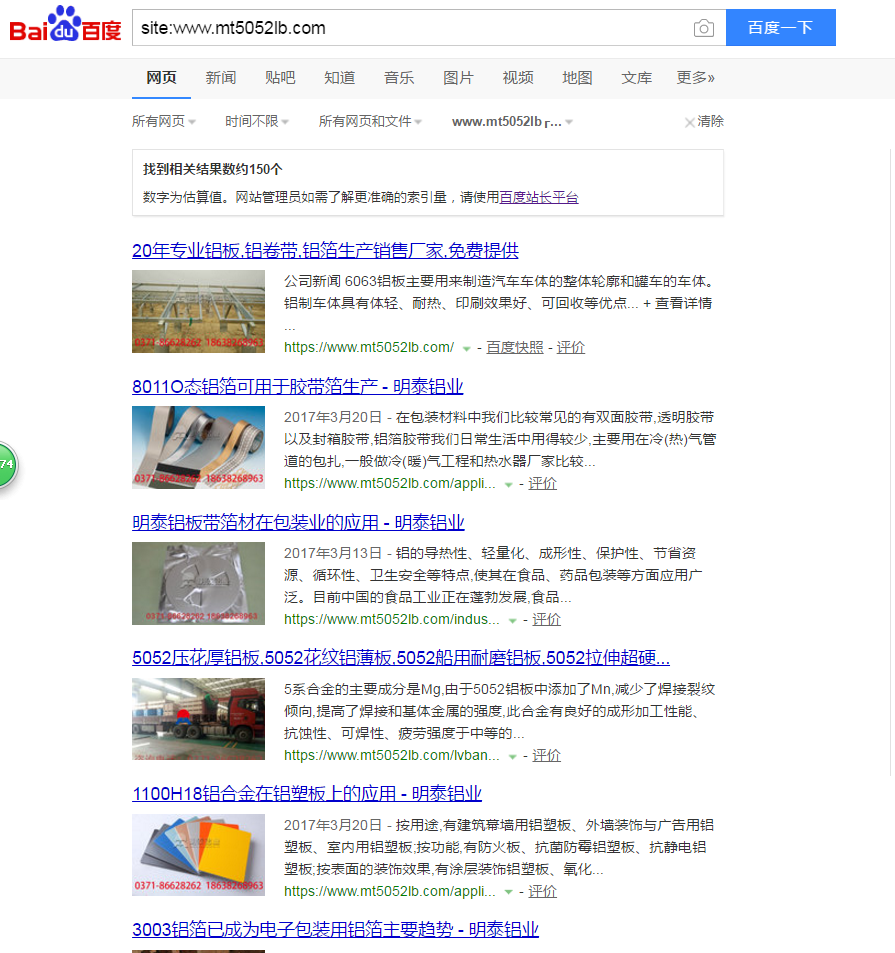Screen dimensions: 895x953
Task: Switch to the 音乐 tab
Action: pyautogui.click(x=399, y=78)
